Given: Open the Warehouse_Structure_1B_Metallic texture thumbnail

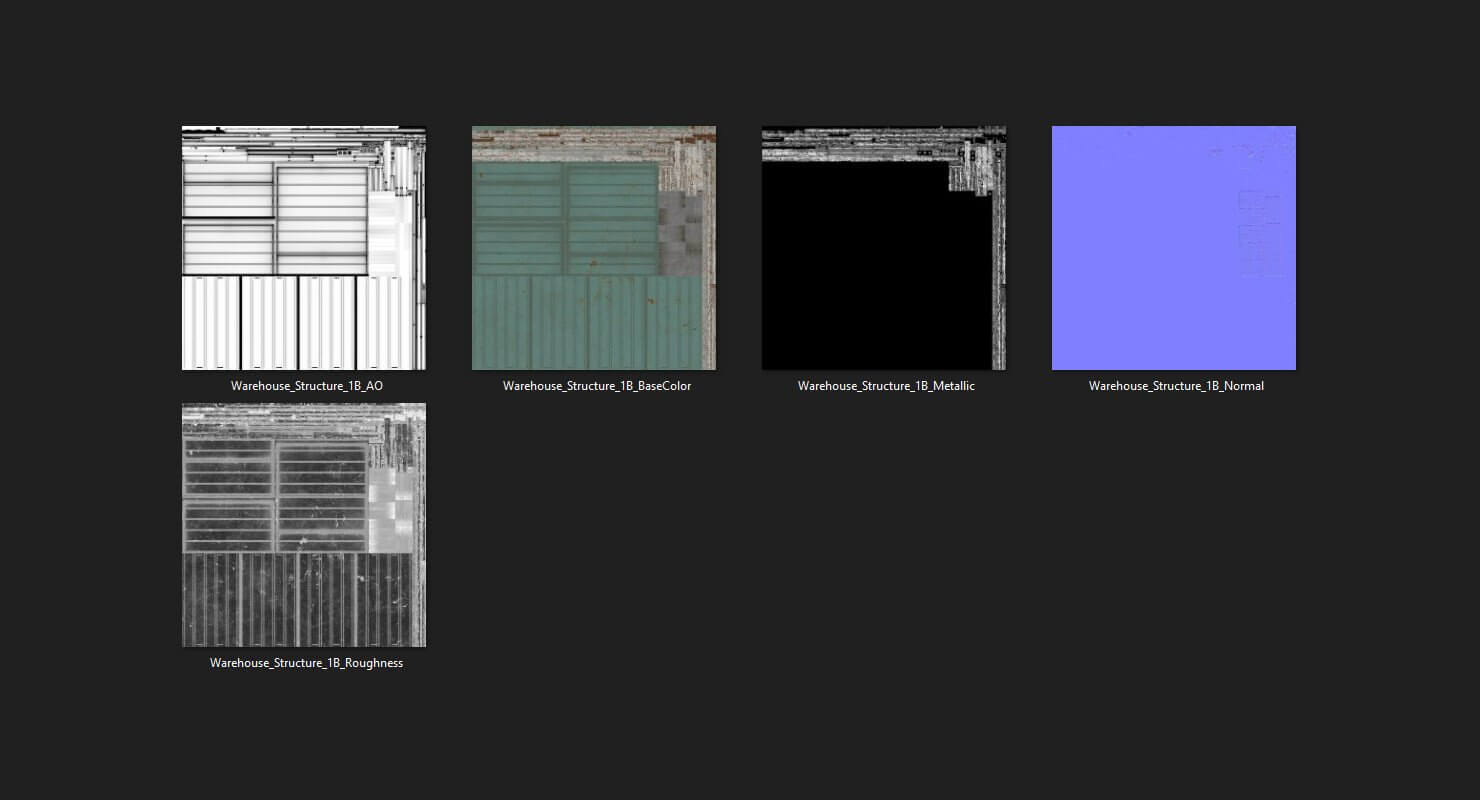Looking at the screenshot, I should coord(884,248).
